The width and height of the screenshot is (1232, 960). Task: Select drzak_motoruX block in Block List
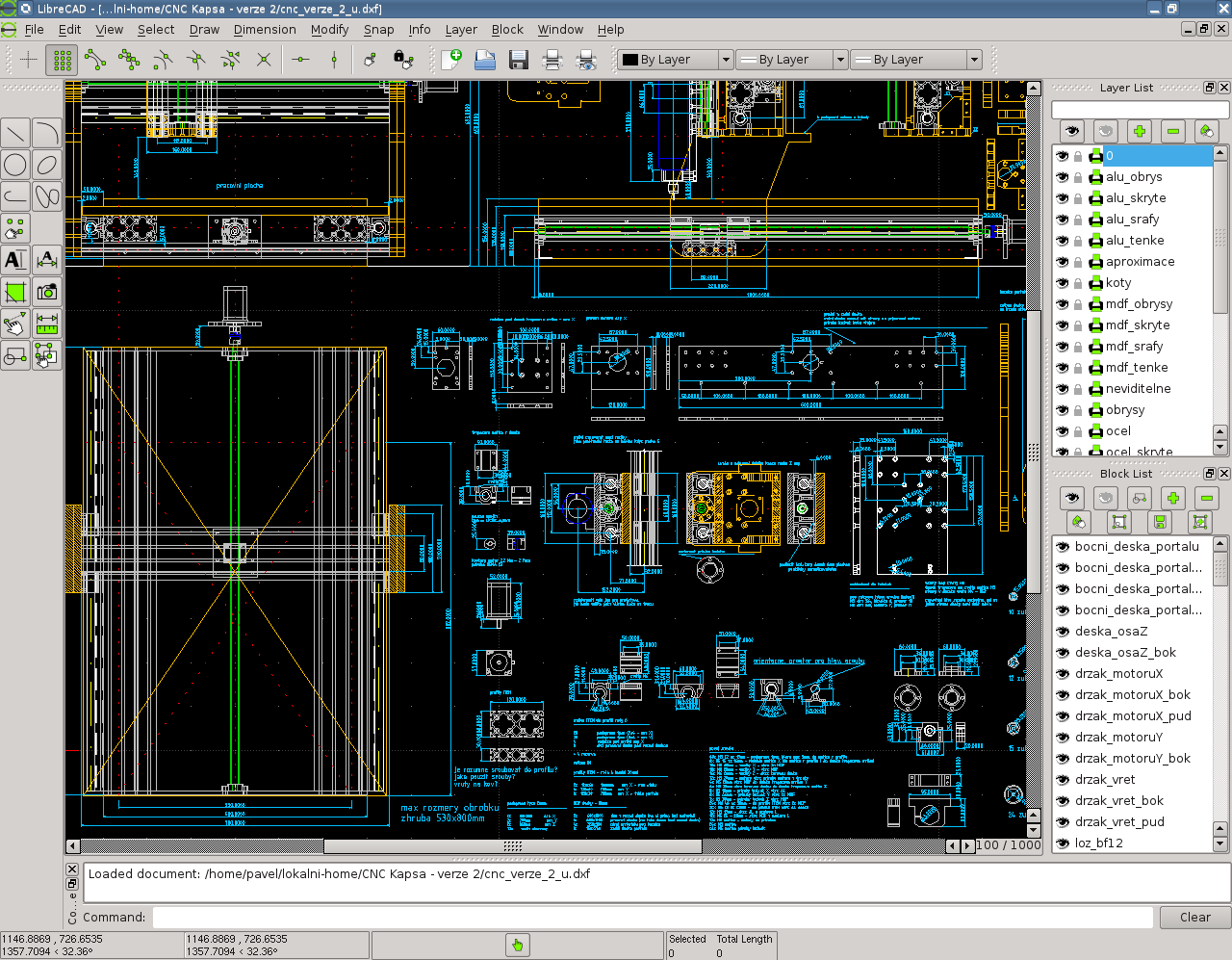pos(1118,674)
